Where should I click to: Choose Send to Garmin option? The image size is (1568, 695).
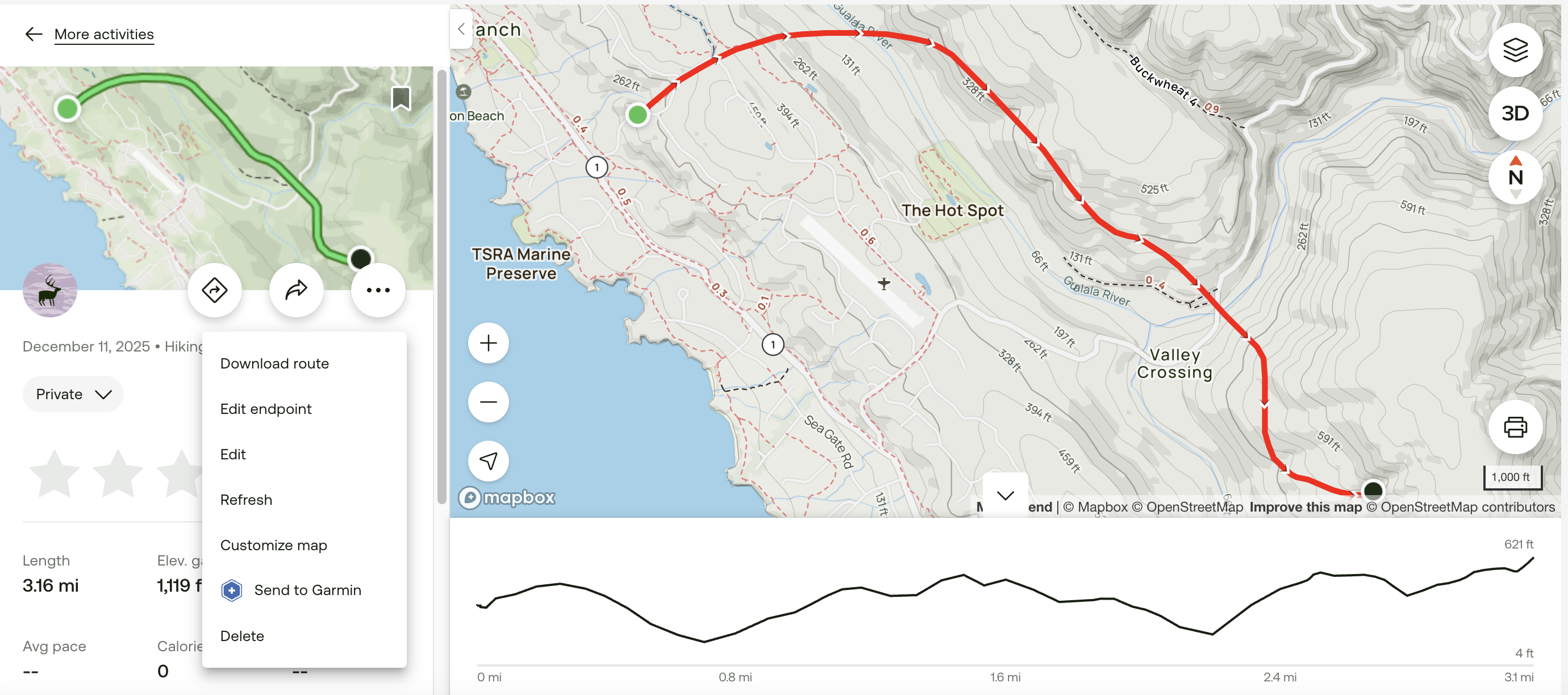coord(307,590)
